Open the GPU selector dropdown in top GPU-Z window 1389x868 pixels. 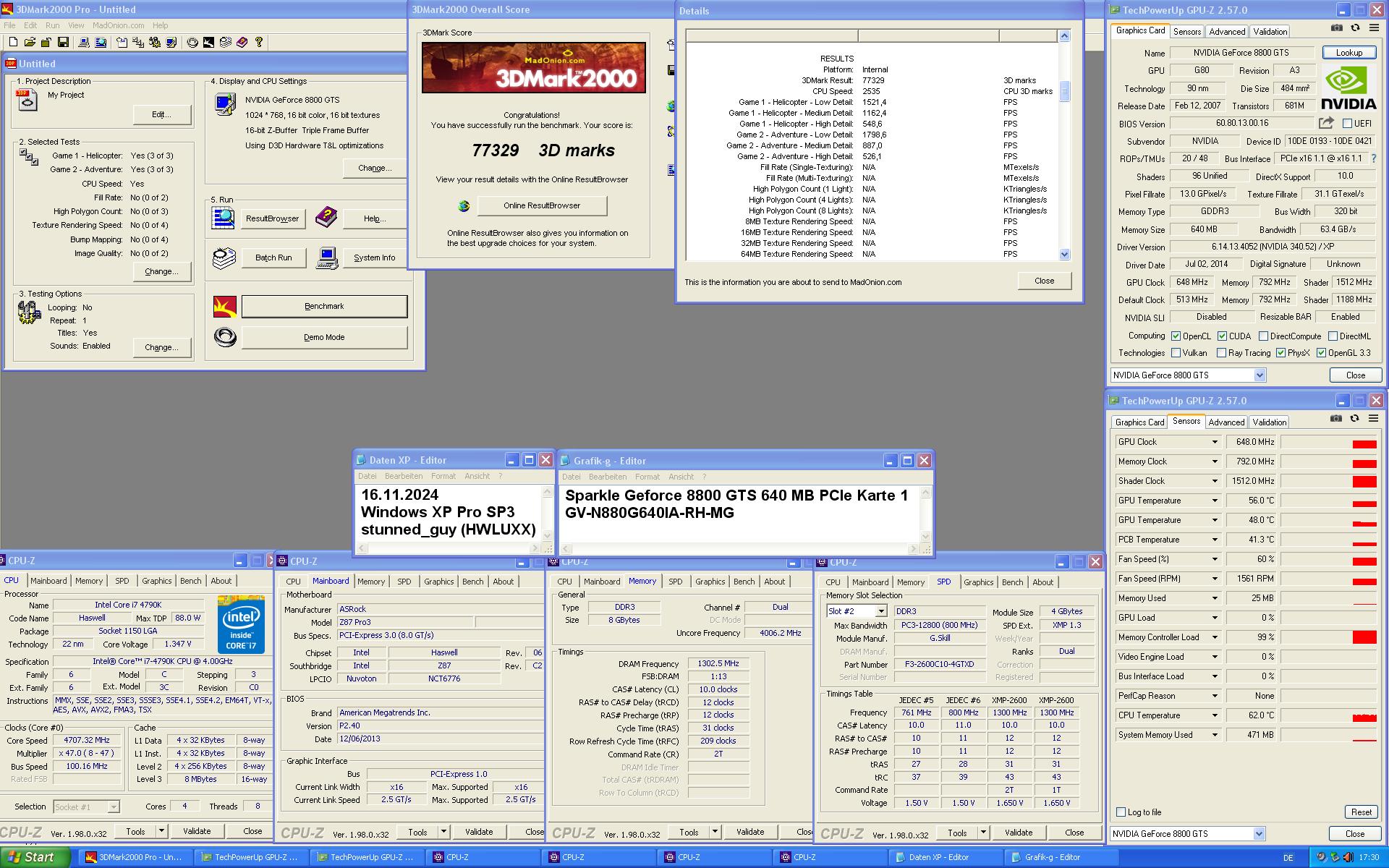[1260, 375]
